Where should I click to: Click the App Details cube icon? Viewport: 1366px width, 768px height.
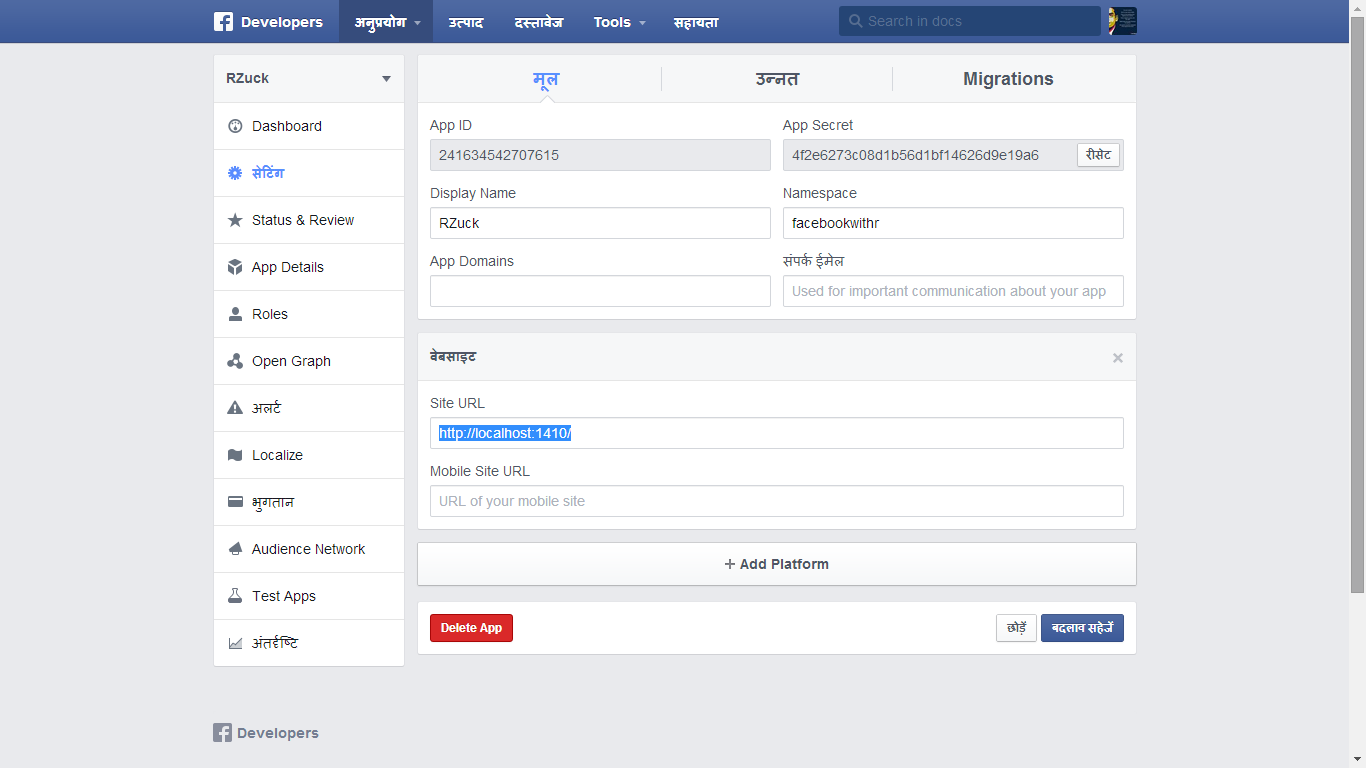(x=235, y=267)
